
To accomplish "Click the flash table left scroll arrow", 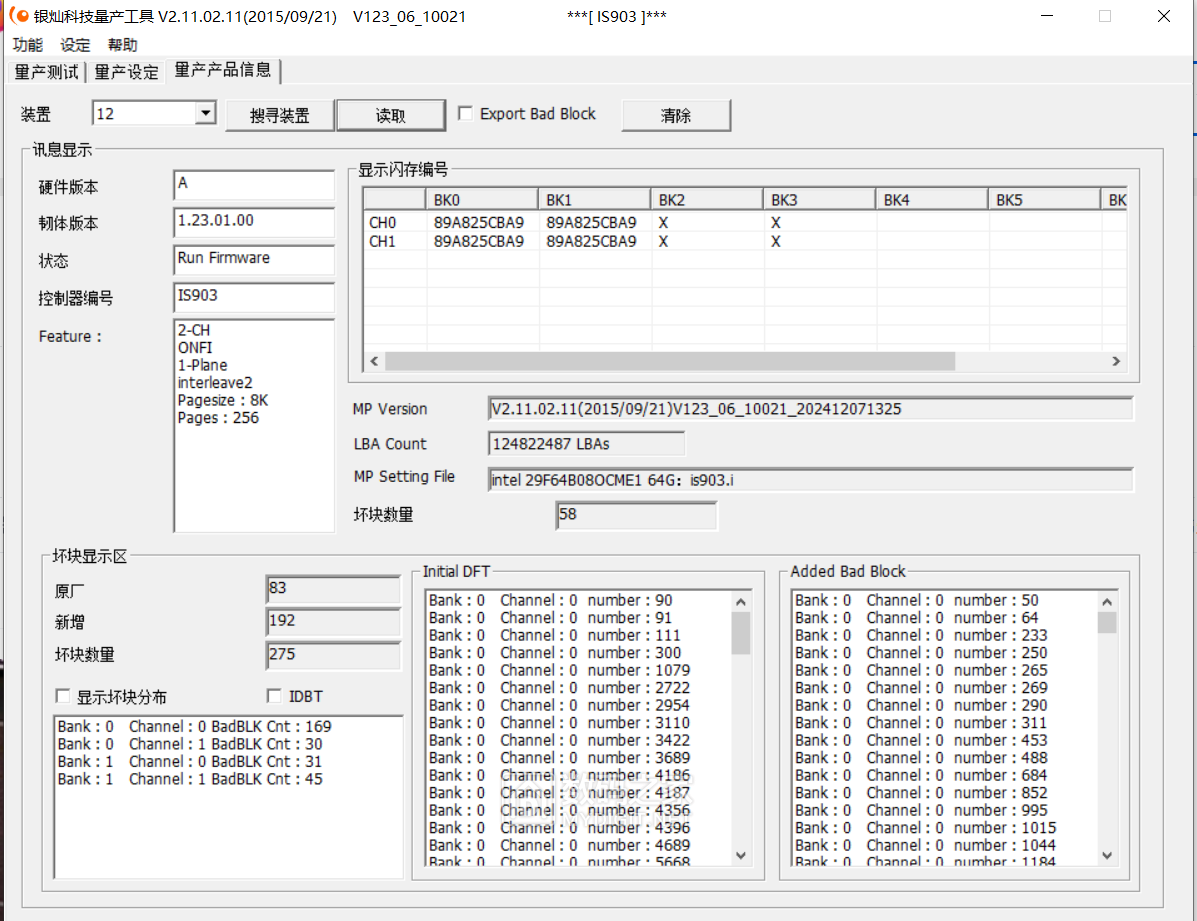I will point(374,361).
